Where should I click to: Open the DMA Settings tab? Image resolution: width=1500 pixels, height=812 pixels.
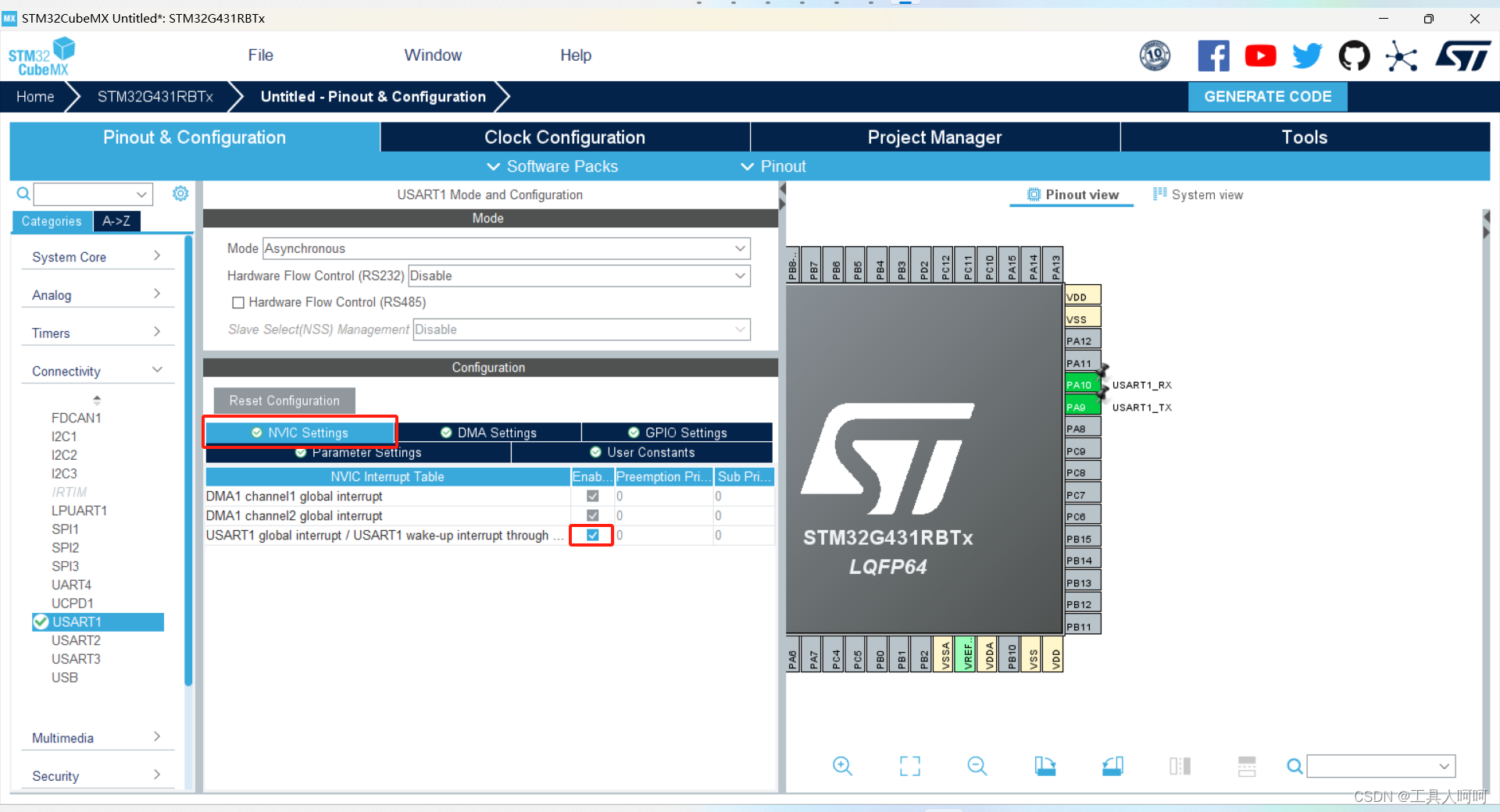point(489,433)
